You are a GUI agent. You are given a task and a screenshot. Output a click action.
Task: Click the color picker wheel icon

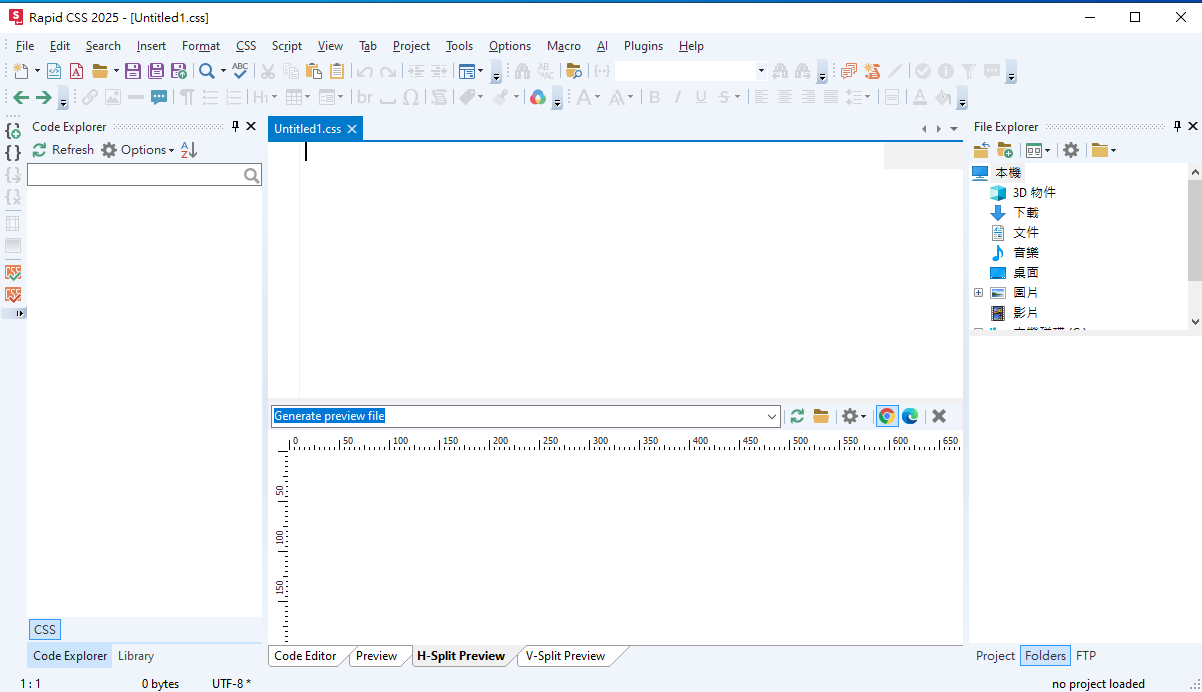pos(538,97)
